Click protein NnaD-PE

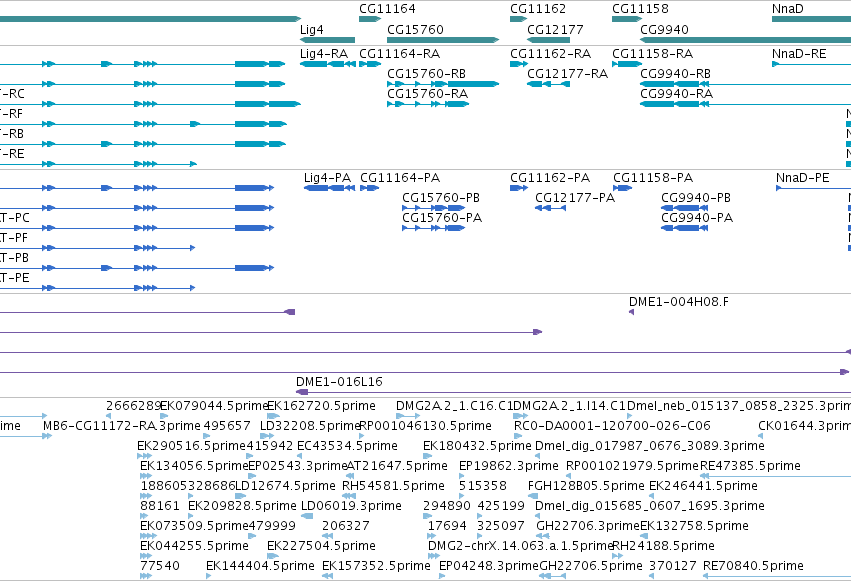814,188
